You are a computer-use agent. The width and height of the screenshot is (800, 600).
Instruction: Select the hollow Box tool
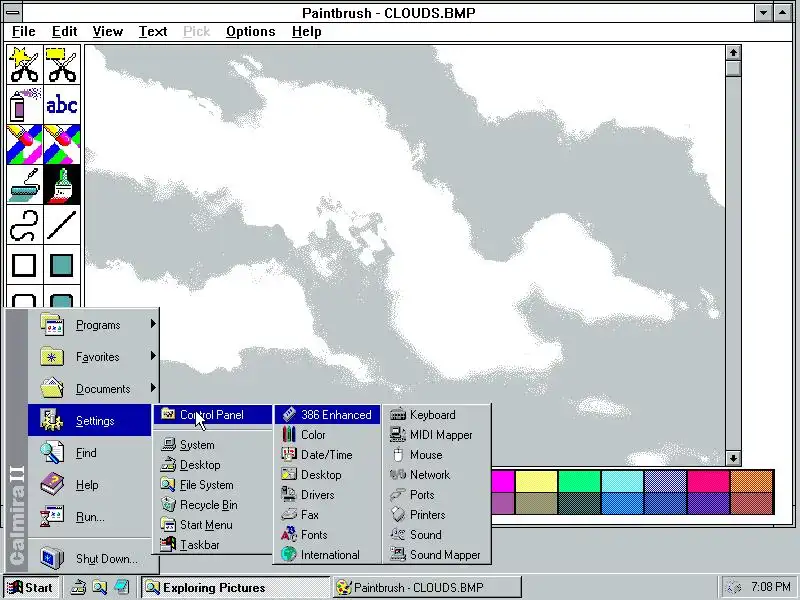pyautogui.click(x=24, y=265)
